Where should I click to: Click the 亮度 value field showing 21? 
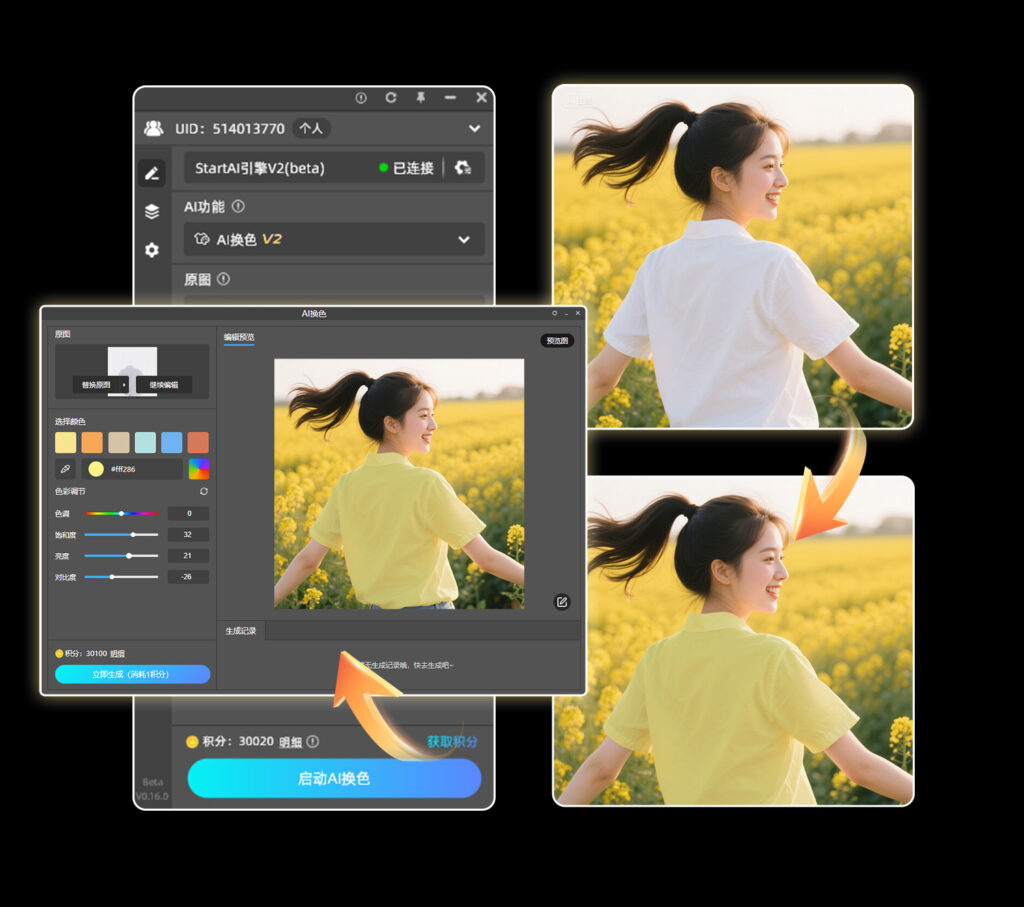pos(188,556)
